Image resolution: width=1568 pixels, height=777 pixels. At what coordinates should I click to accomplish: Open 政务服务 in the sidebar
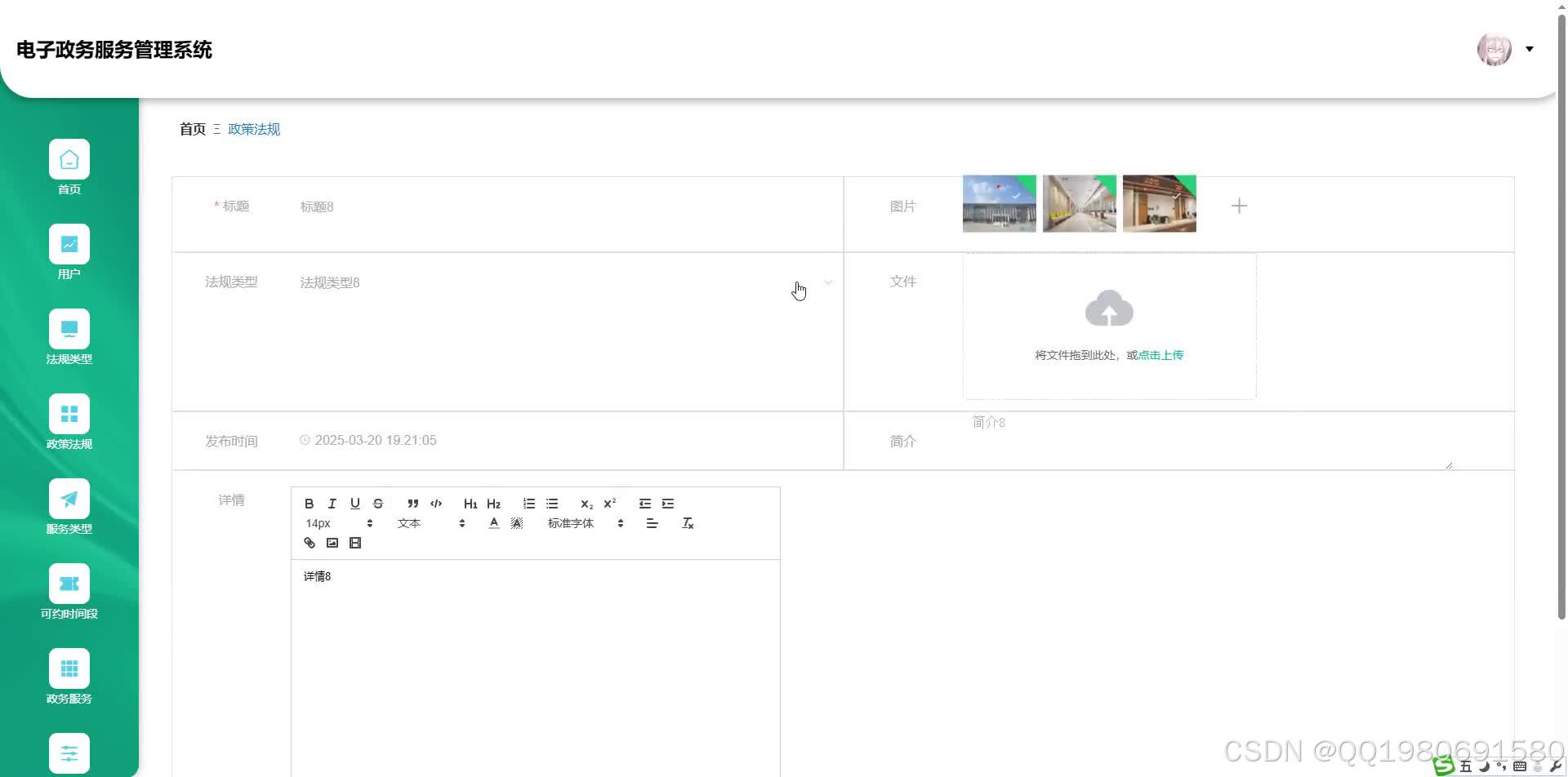click(69, 677)
